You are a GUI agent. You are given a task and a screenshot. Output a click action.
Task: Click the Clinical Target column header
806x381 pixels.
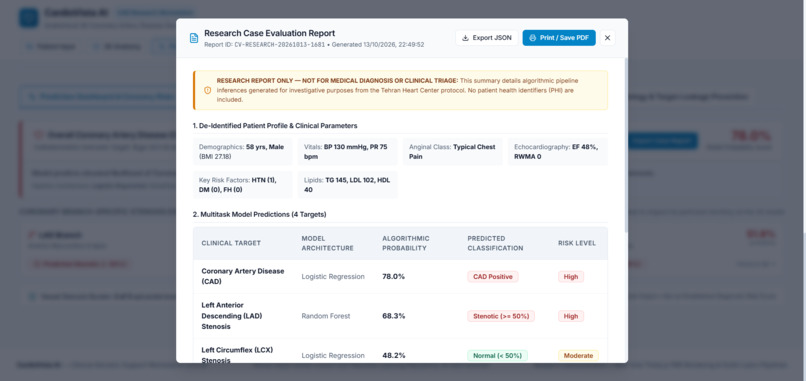pyautogui.click(x=231, y=243)
